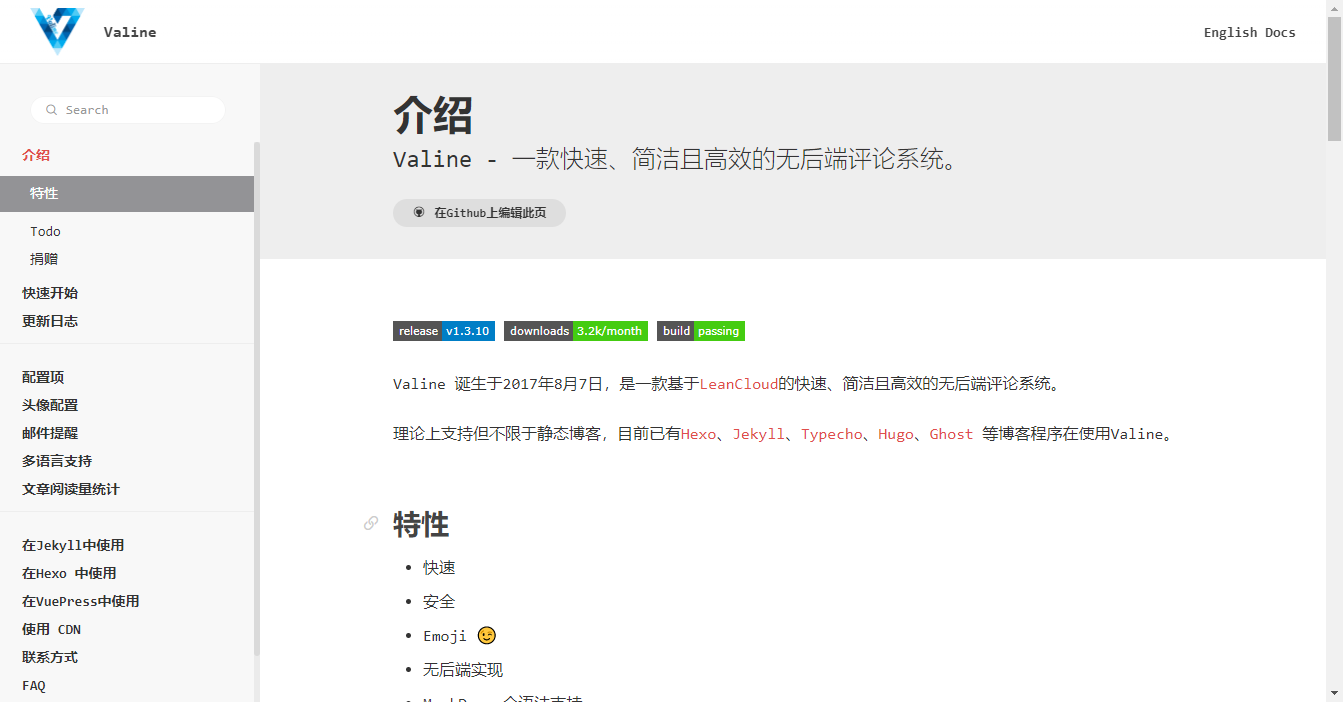Click the 安全 list item
This screenshot has height=702, width=1343.
point(439,601)
